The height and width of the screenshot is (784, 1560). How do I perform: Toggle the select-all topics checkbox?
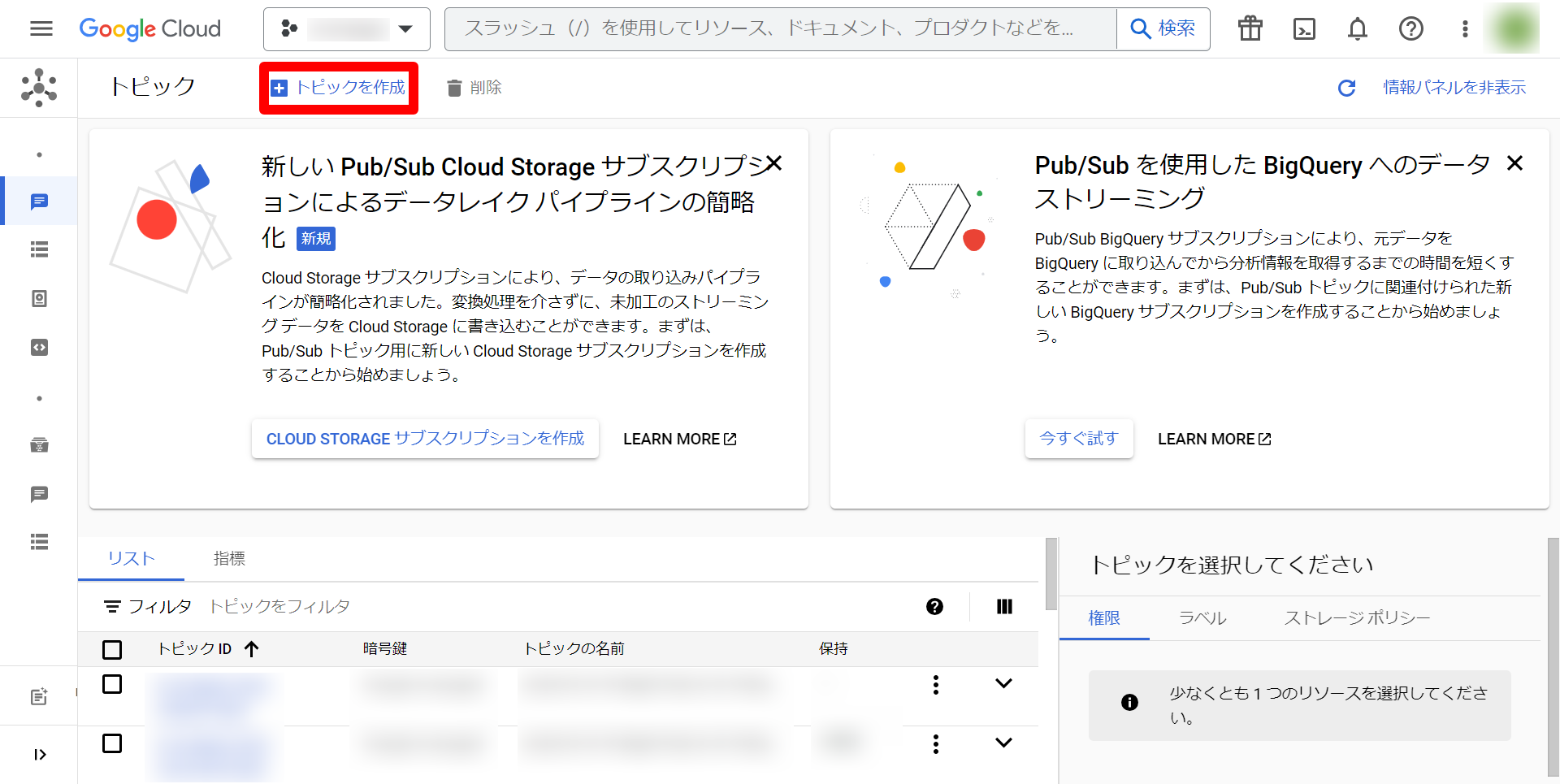[112, 649]
